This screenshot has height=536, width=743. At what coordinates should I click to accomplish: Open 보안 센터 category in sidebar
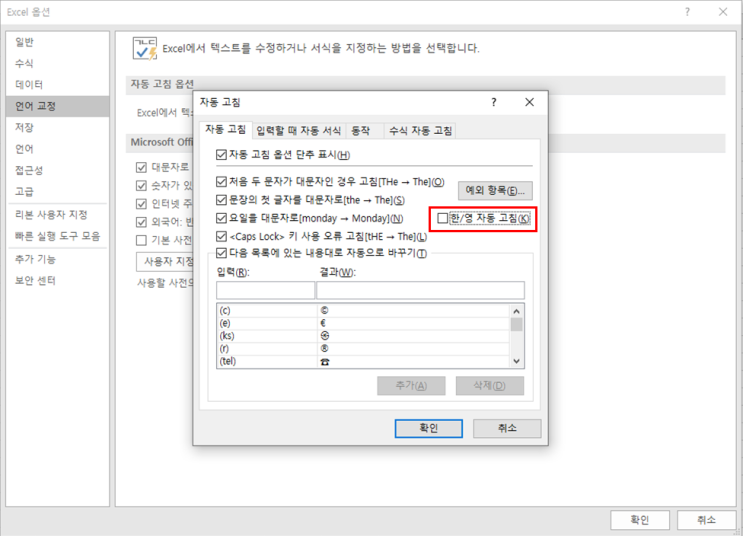[x=57, y=281]
